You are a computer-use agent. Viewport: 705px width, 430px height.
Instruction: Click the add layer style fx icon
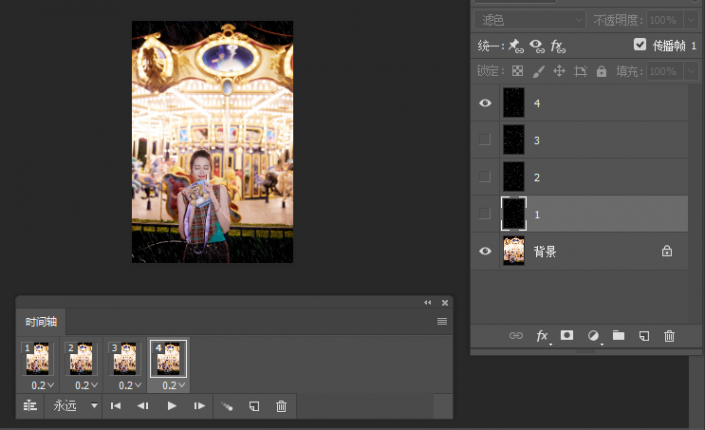[x=543, y=336]
